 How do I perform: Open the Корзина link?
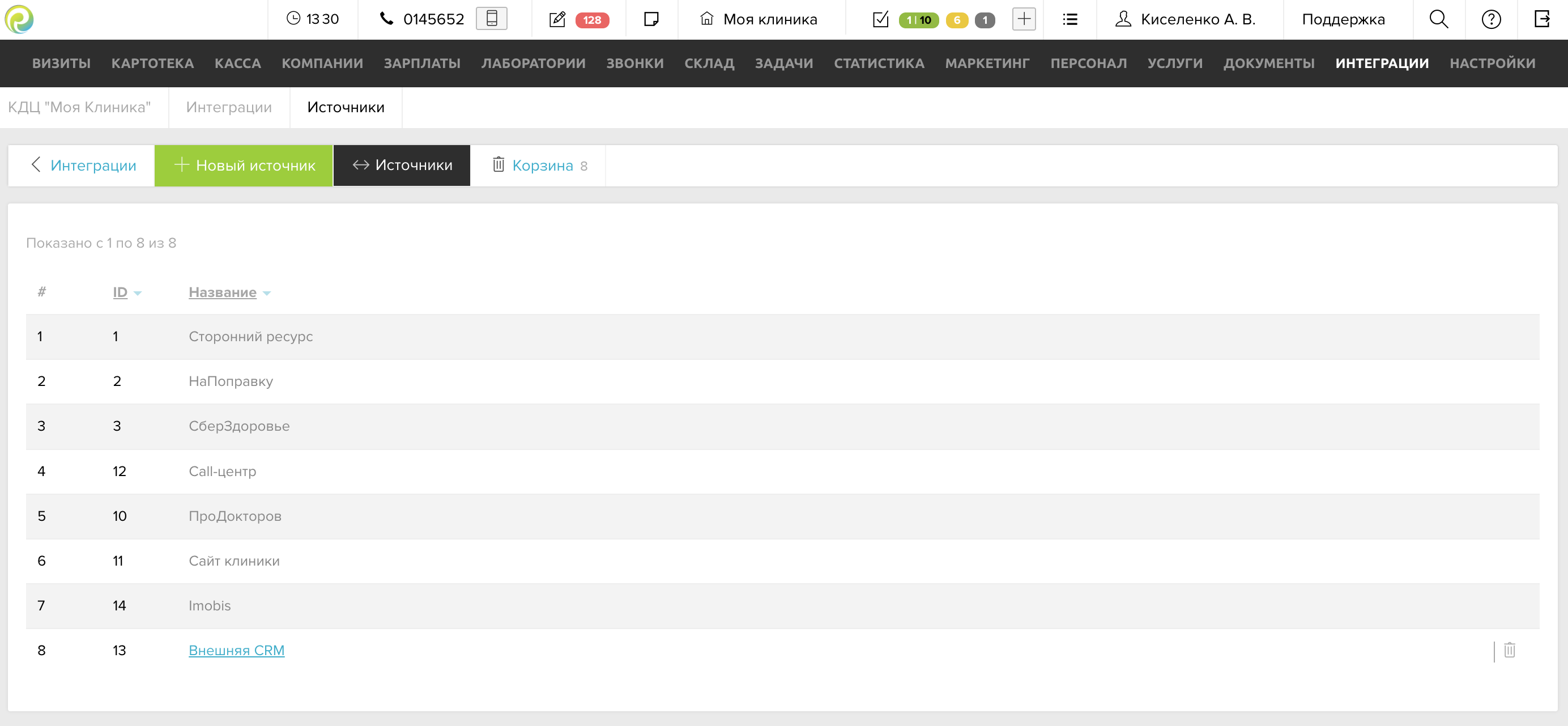click(542, 165)
